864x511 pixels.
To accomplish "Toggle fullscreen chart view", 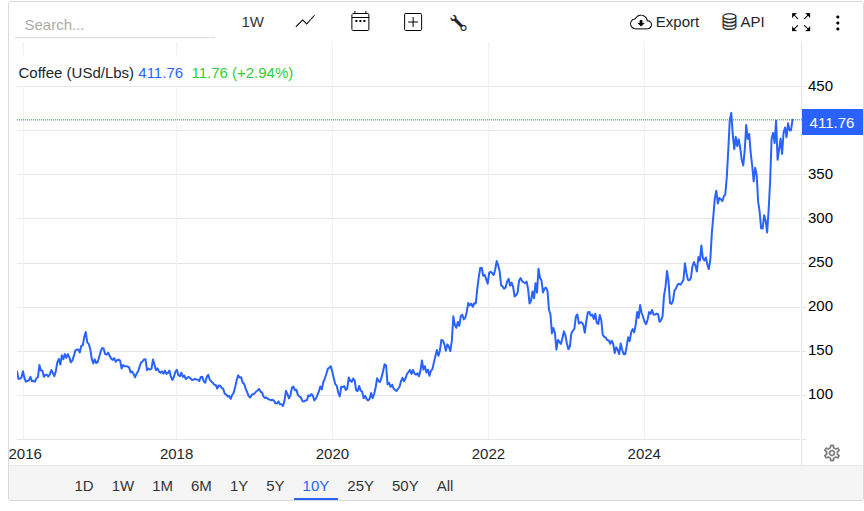I will pos(800,22).
